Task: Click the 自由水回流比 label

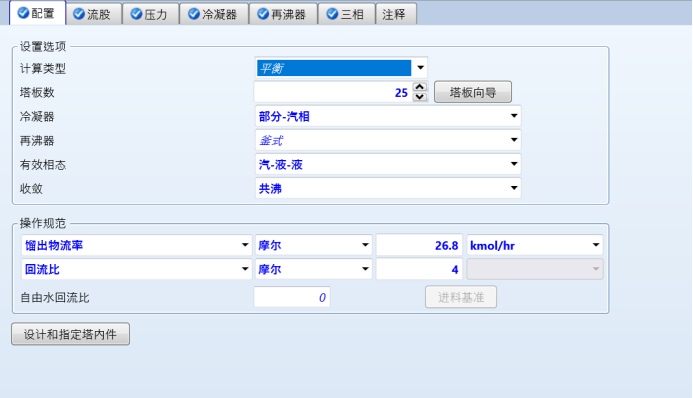Action: click(x=54, y=298)
